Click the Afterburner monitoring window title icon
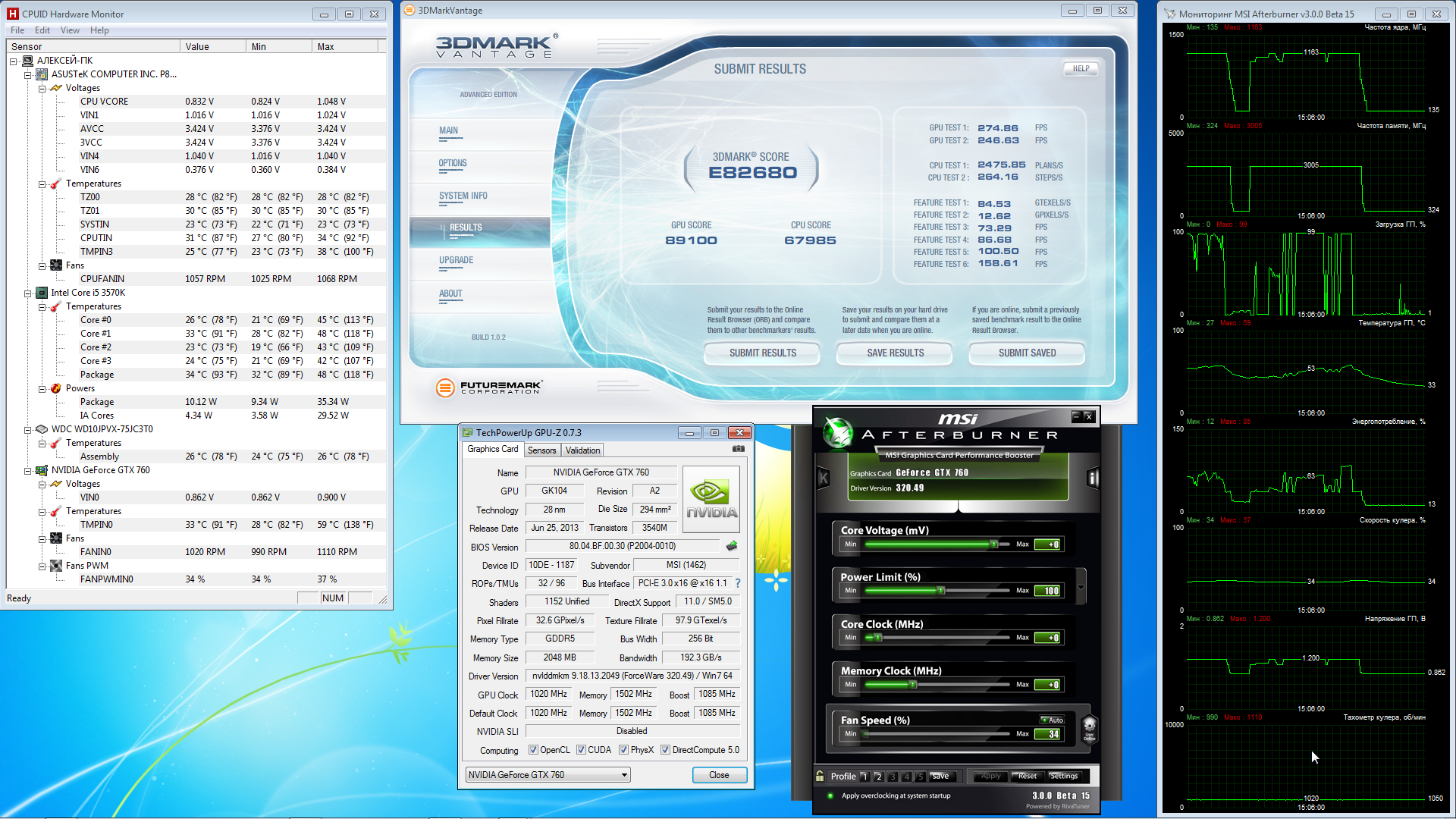The width and height of the screenshot is (1456, 819). (x=1169, y=14)
